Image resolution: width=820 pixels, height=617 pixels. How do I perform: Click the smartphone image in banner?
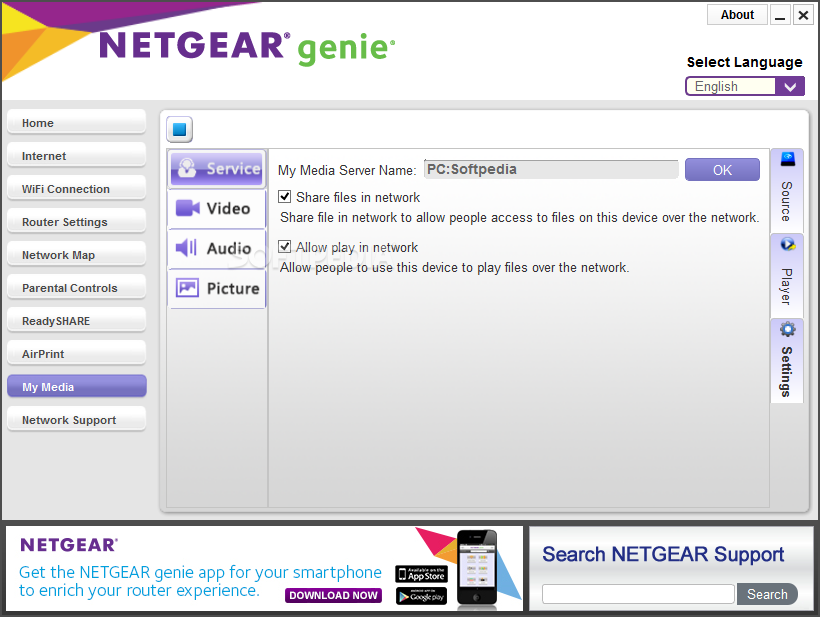476,568
